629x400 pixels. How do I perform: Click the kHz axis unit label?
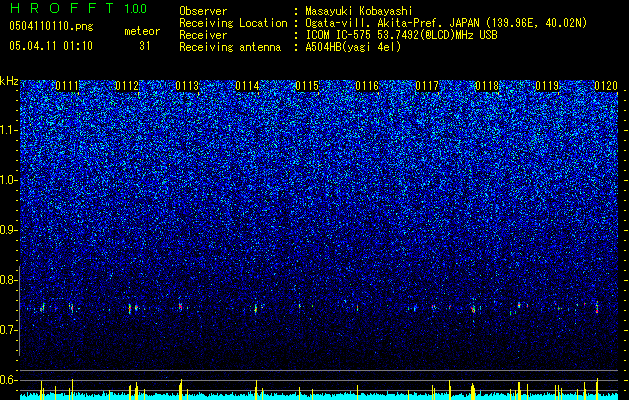coord(9,81)
